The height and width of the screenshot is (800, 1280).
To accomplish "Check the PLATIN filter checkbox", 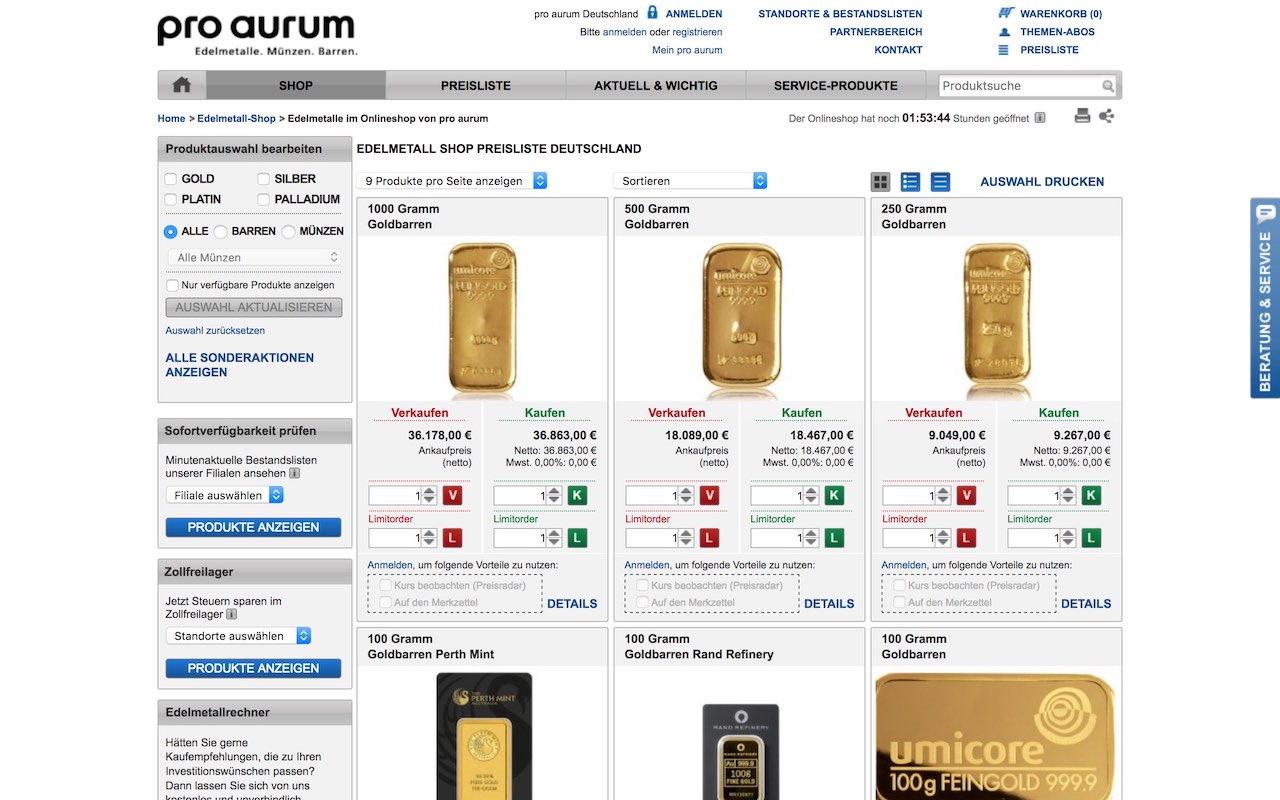I will 171,199.
